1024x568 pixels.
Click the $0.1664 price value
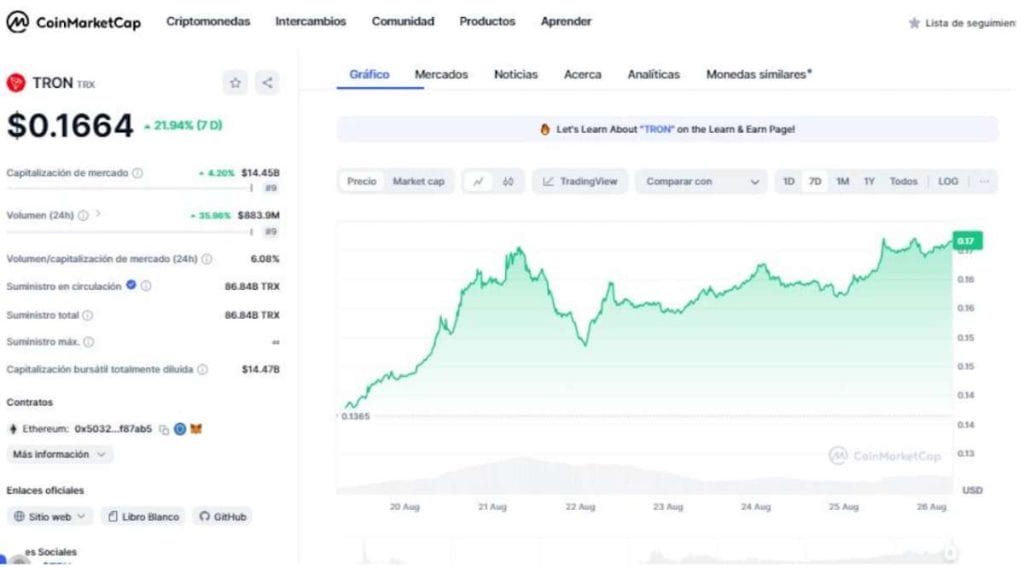tap(70, 125)
